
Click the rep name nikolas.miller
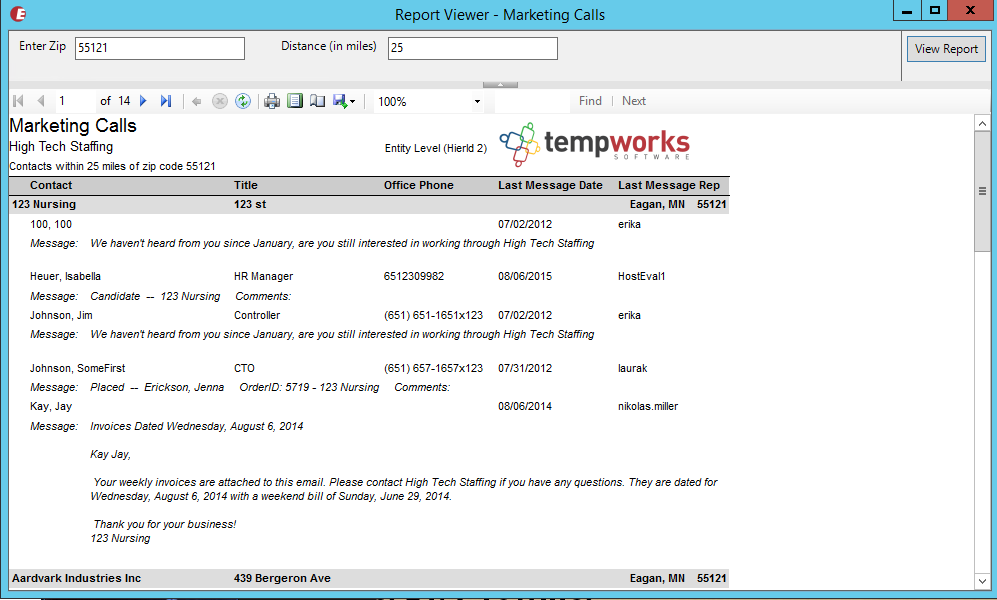648,406
